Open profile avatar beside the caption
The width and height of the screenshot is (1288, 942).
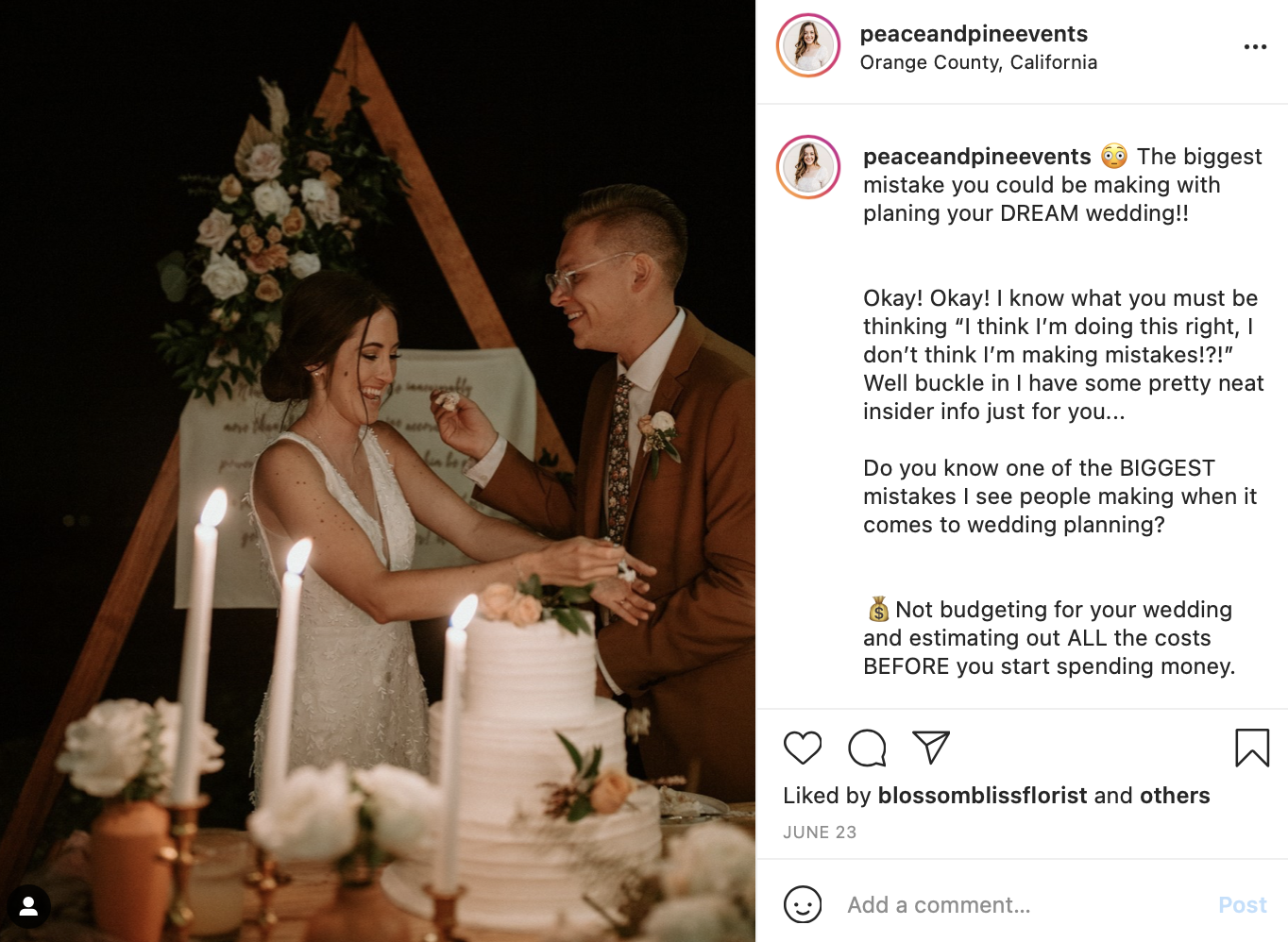[808, 167]
